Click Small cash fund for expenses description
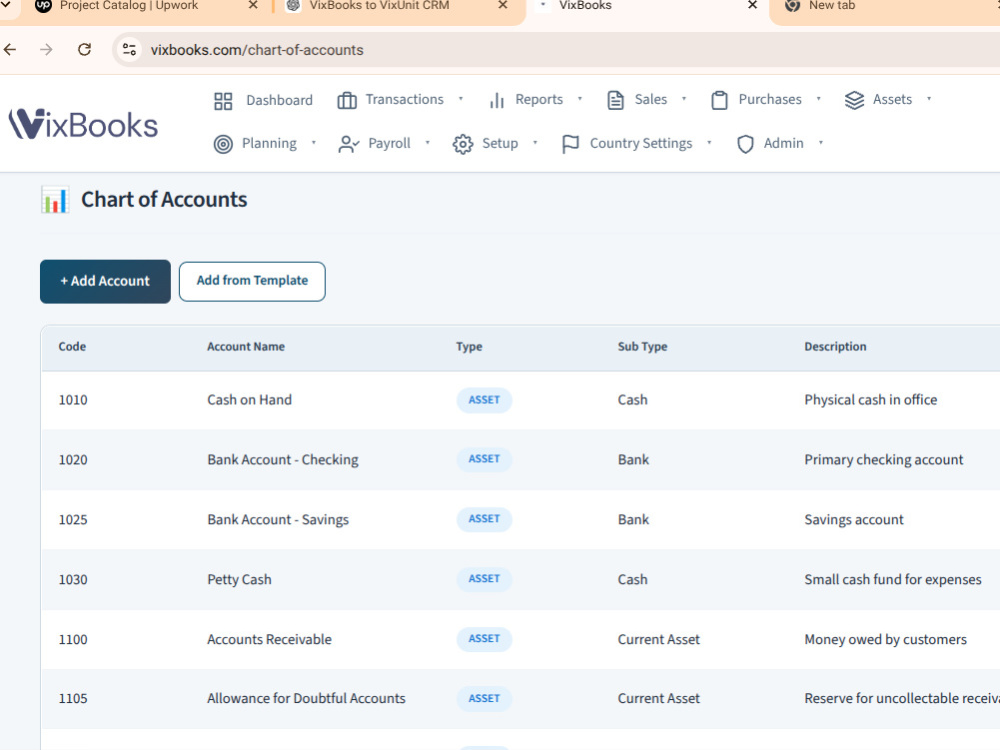The height and width of the screenshot is (750, 1000). [x=892, y=580]
